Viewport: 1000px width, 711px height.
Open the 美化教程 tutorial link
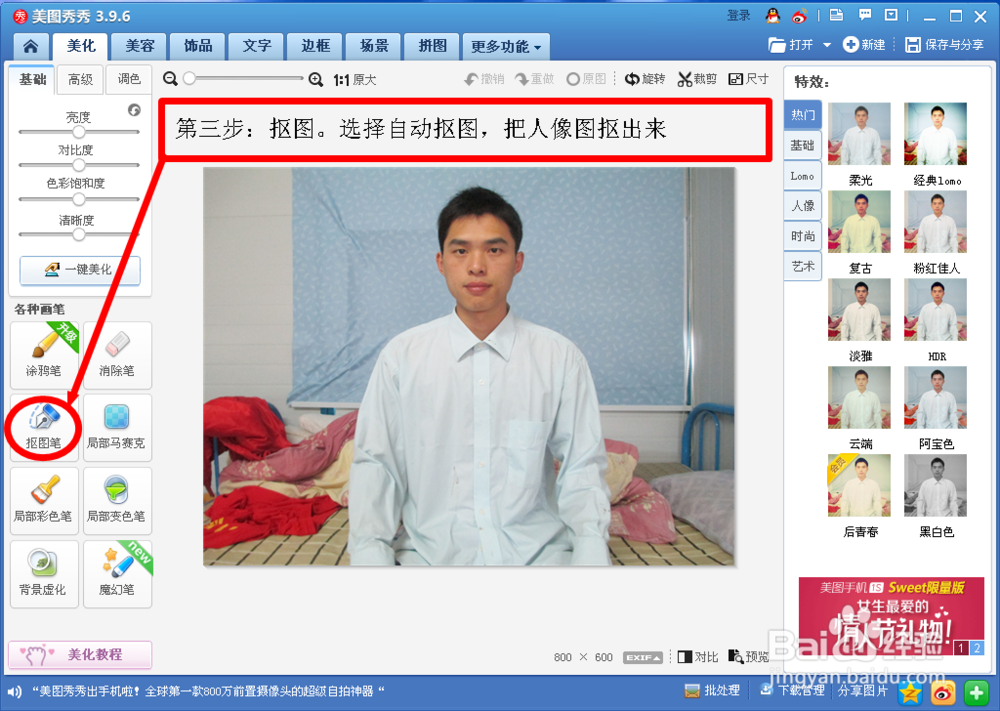79,654
